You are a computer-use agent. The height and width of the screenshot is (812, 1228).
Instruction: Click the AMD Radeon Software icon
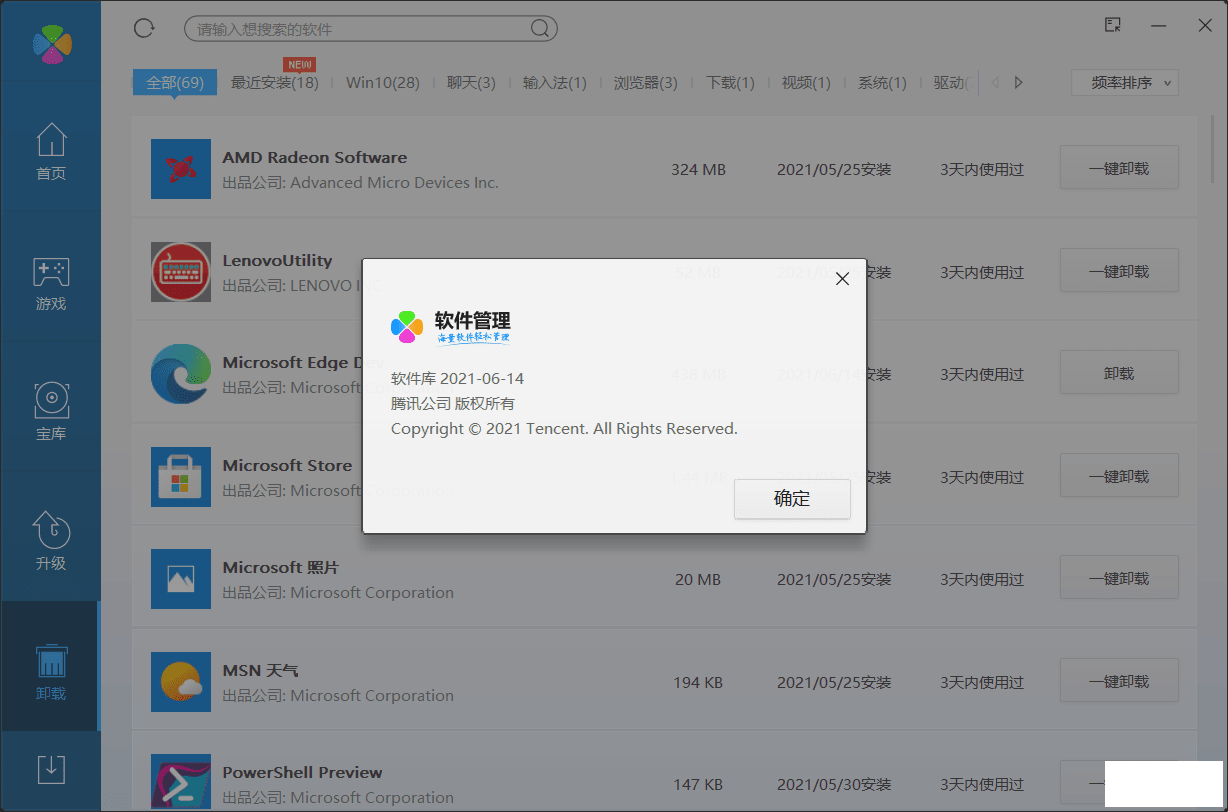(x=181, y=169)
